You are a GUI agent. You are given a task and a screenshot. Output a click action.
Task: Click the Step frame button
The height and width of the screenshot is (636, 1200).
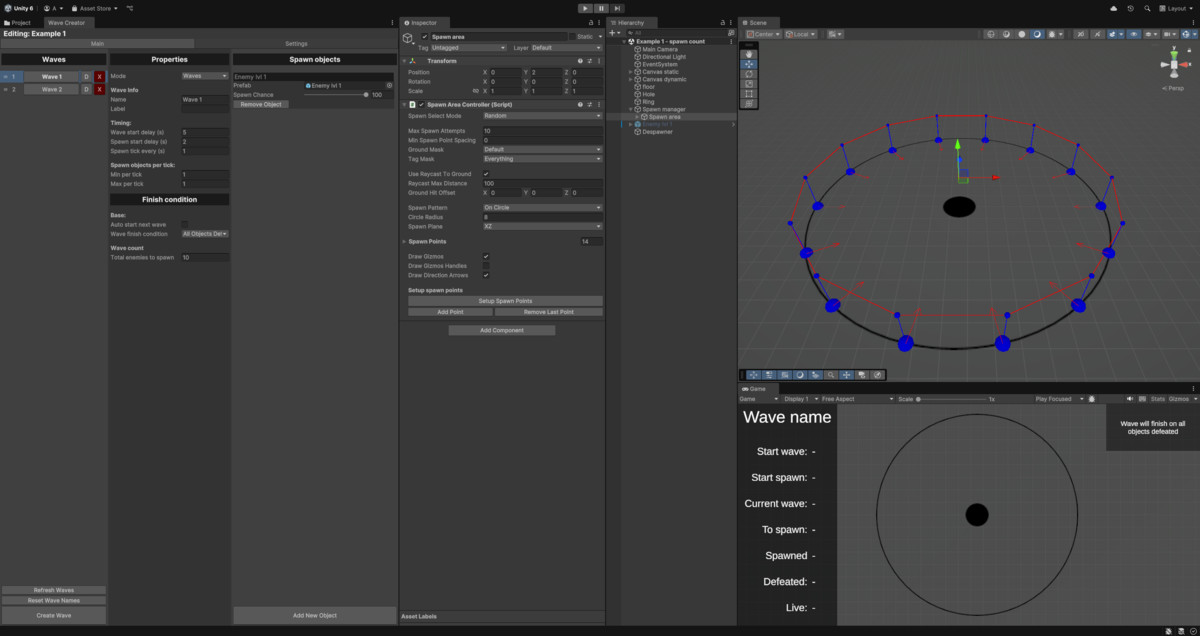tap(617, 8)
